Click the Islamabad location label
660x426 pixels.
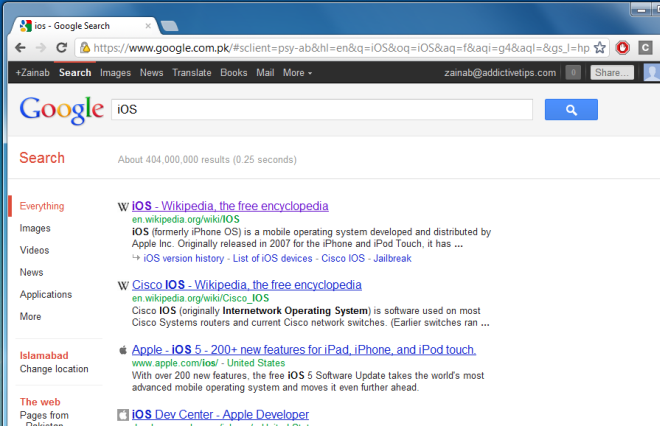[44, 356]
